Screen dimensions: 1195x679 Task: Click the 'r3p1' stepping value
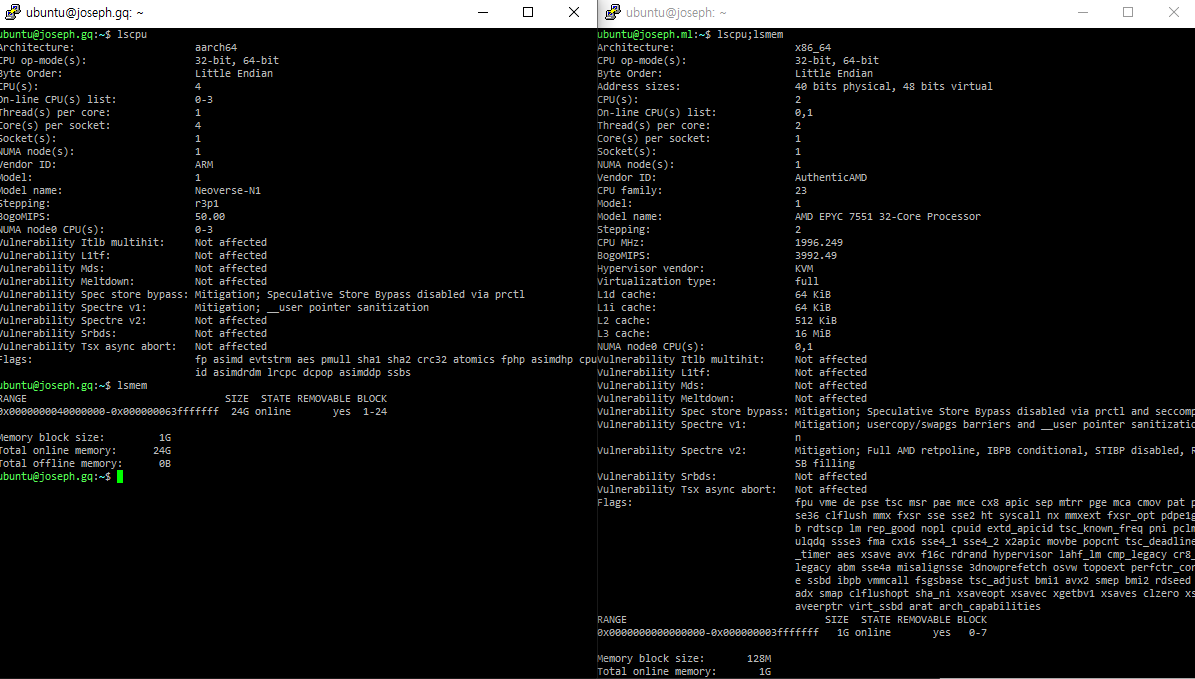(x=207, y=203)
